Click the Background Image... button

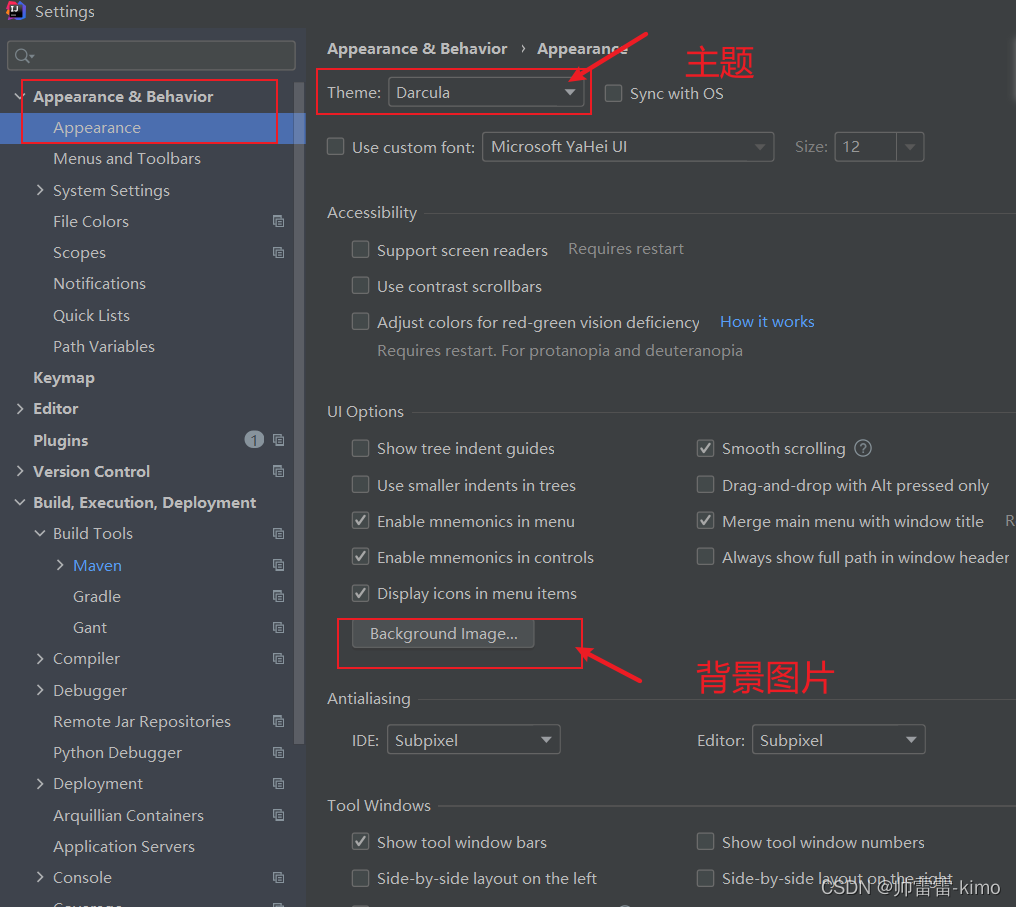[x=443, y=634]
